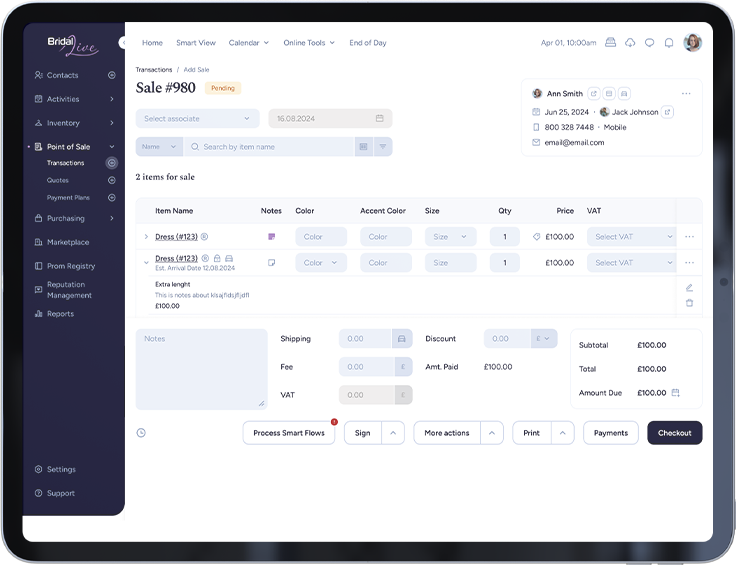Open the Online Tools menu
Image resolution: width=736 pixels, height=565 pixels.
(x=309, y=43)
